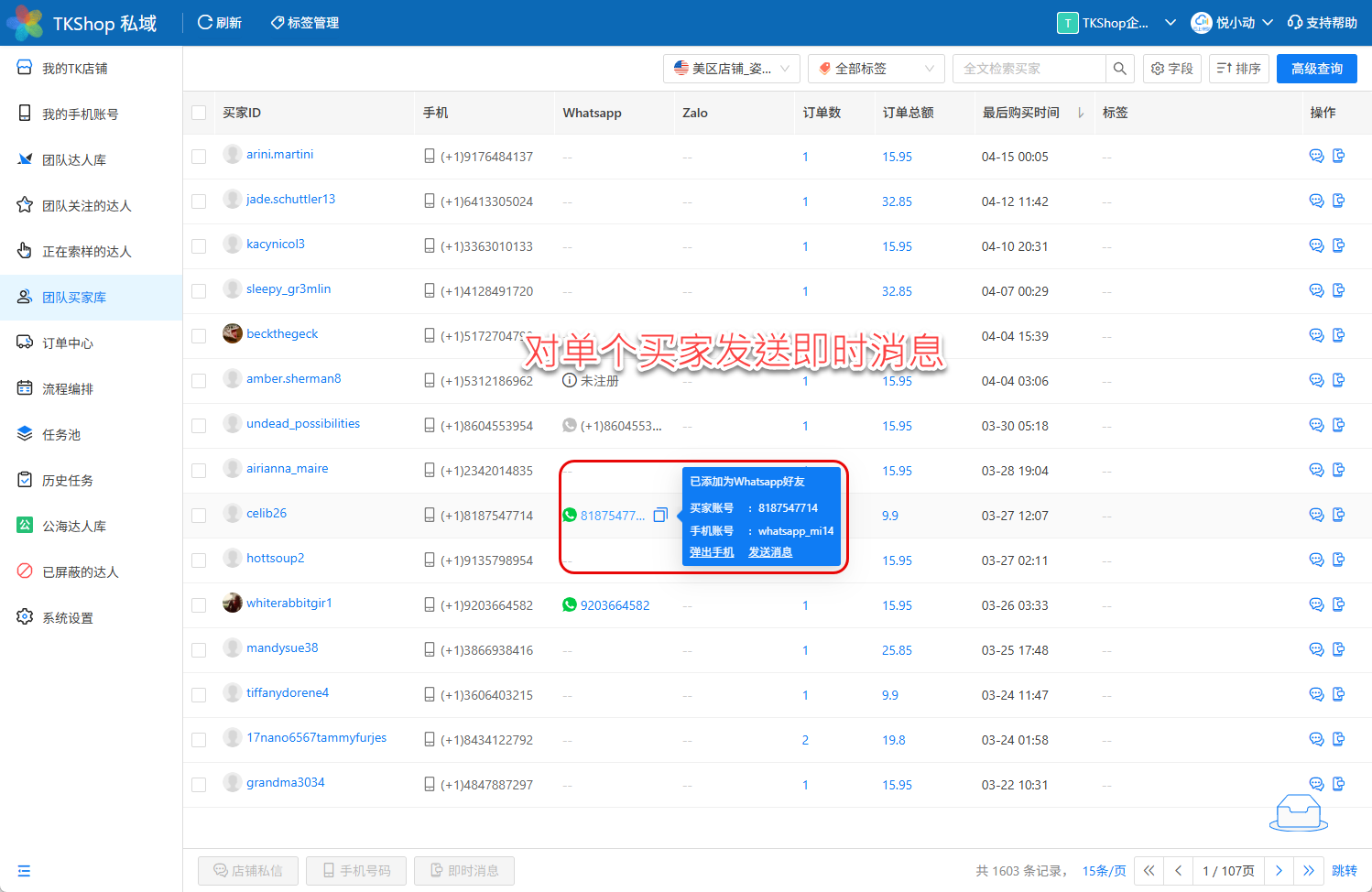1372x892 pixels.
Task: Click the 店铺私信 bottom button
Action: coord(248,871)
